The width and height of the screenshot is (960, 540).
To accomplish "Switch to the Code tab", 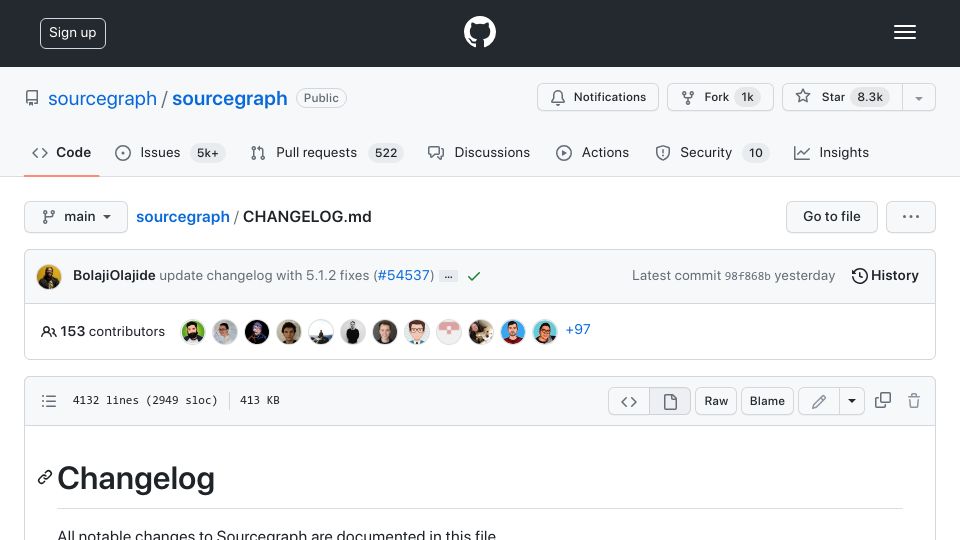I will tap(61, 152).
